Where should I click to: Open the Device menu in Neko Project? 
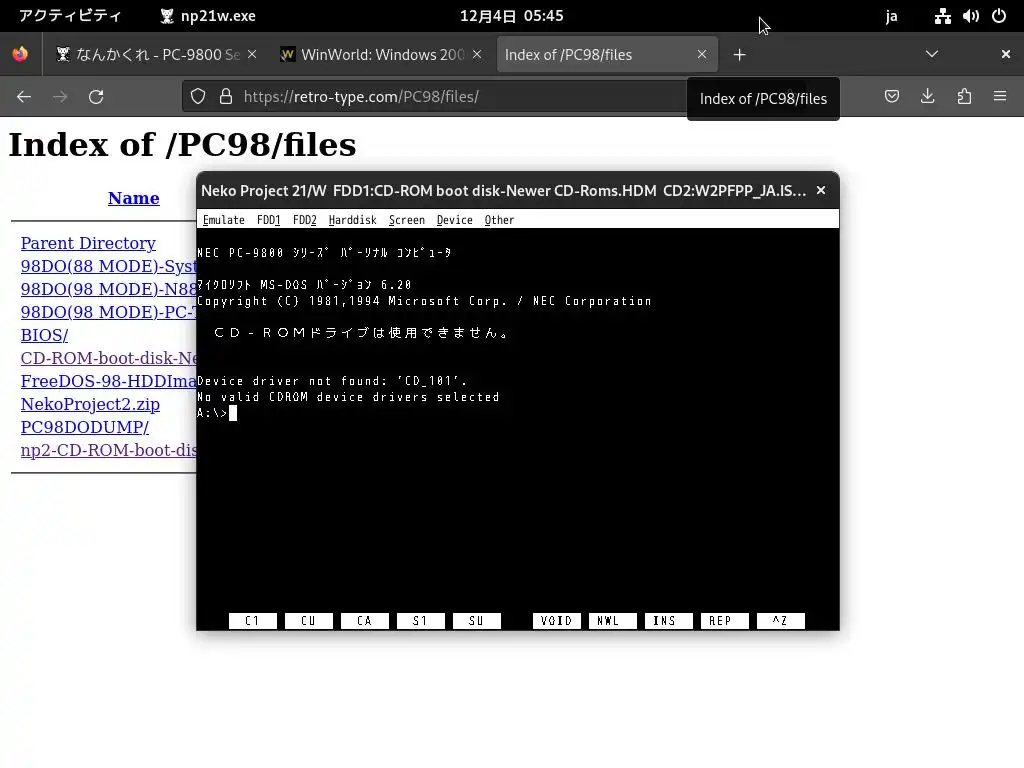[455, 220]
